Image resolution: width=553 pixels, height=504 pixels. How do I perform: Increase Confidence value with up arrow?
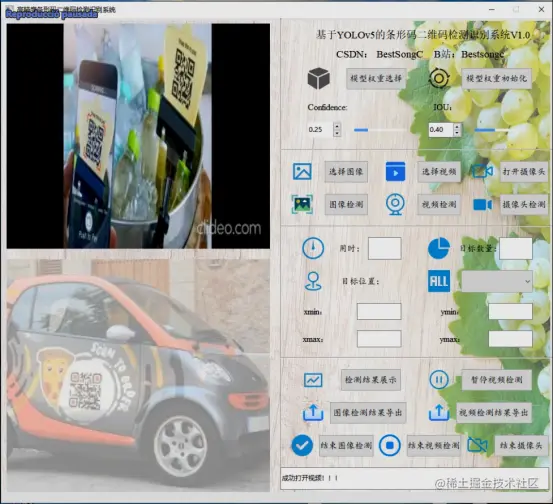click(337, 126)
